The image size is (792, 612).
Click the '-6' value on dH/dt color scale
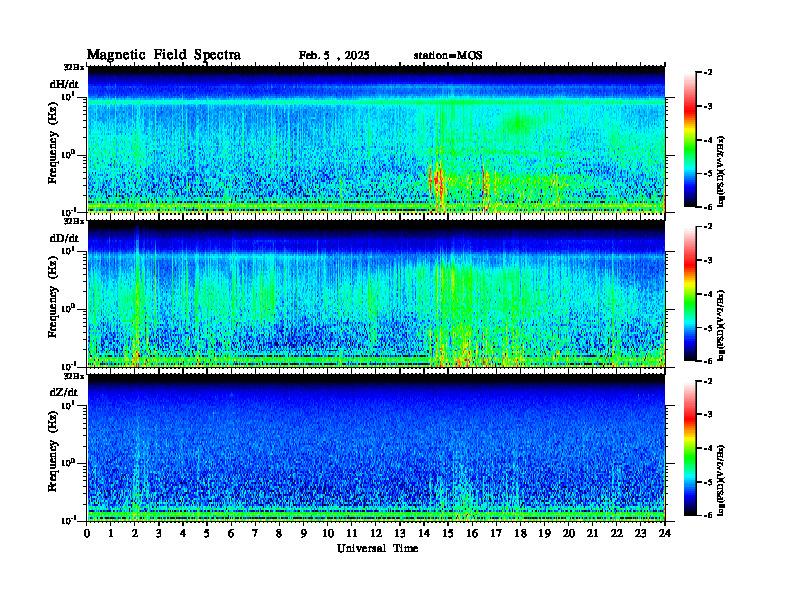click(x=708, y=207)
